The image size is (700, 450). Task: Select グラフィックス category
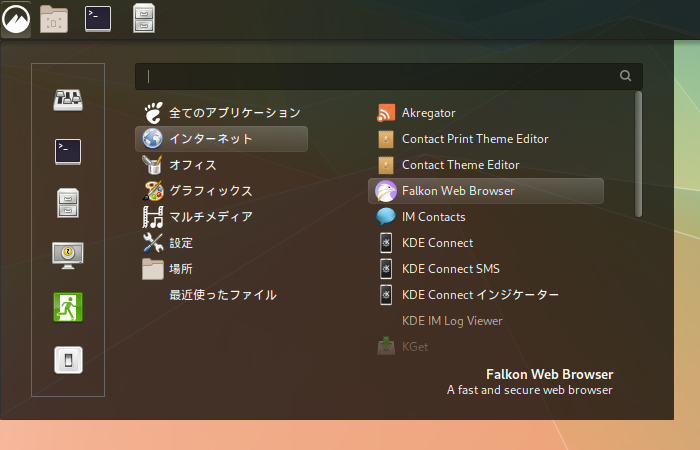click(221, 191)
